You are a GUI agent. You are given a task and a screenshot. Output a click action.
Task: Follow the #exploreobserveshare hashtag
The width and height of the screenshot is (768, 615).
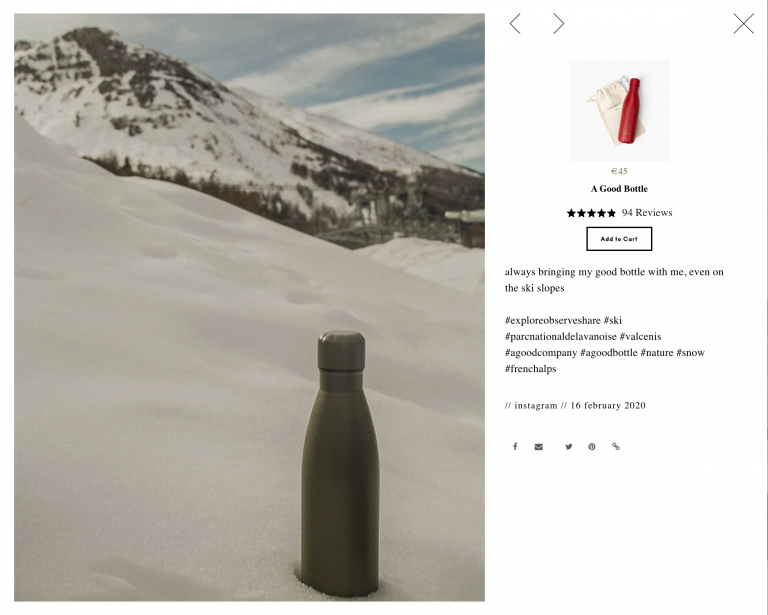pos(552,320)
